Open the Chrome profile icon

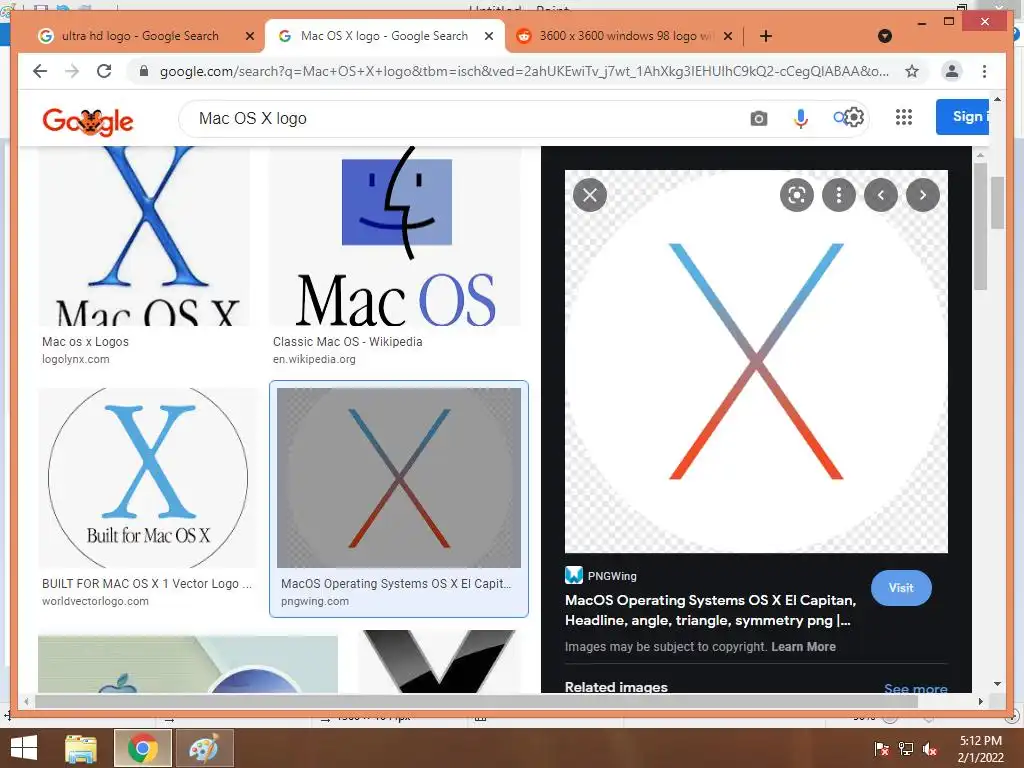pos(952,71)
